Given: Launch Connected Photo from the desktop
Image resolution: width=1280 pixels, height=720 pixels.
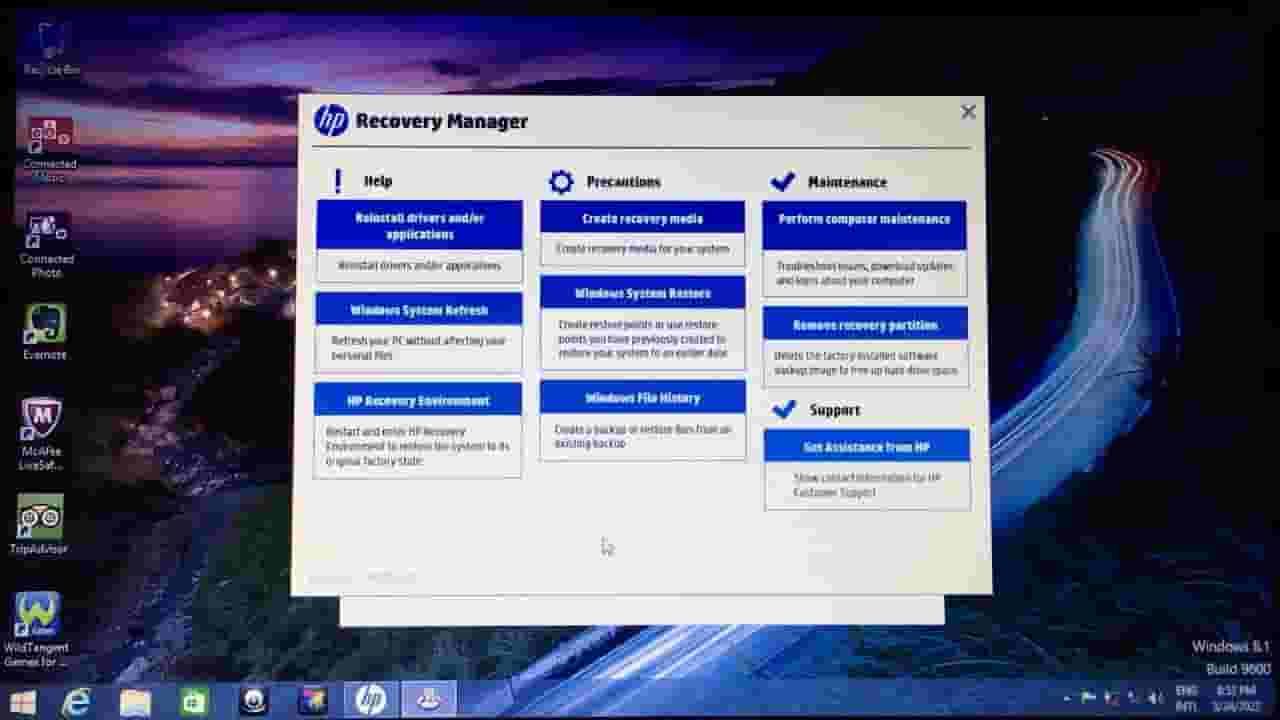Looking at the screenshot, I should [47, 245].
